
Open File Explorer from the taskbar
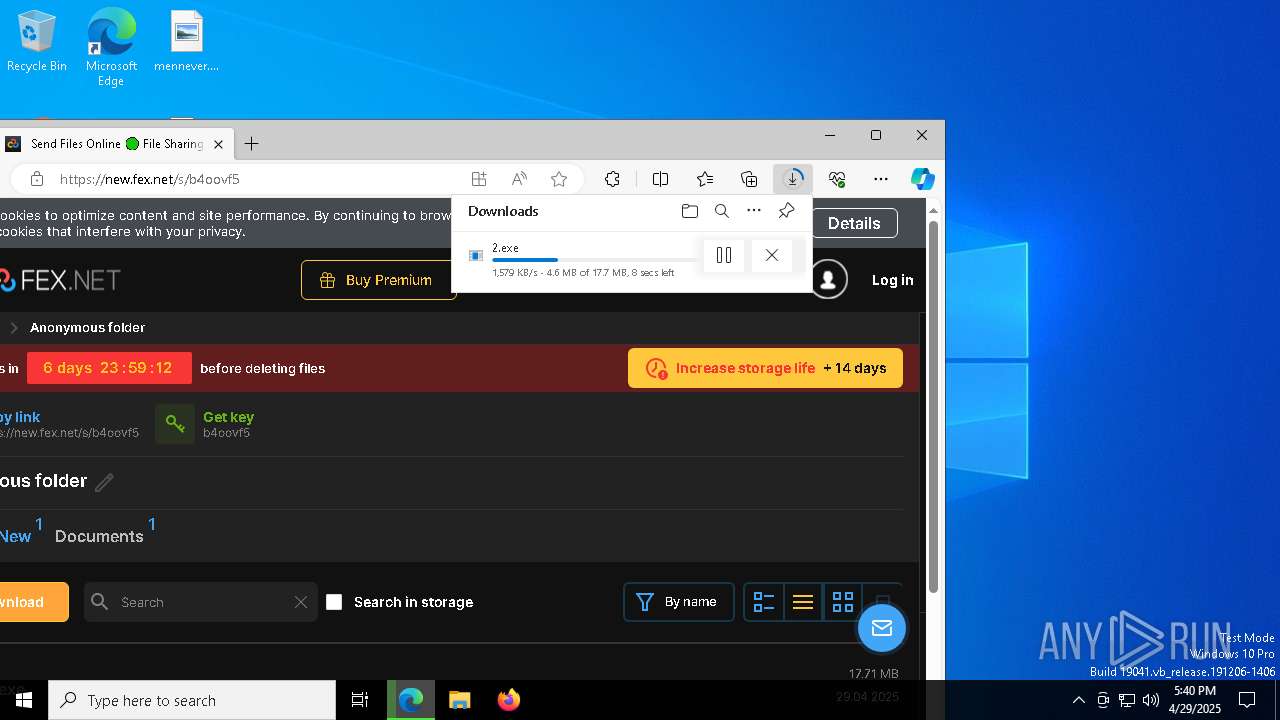(459, 700)
